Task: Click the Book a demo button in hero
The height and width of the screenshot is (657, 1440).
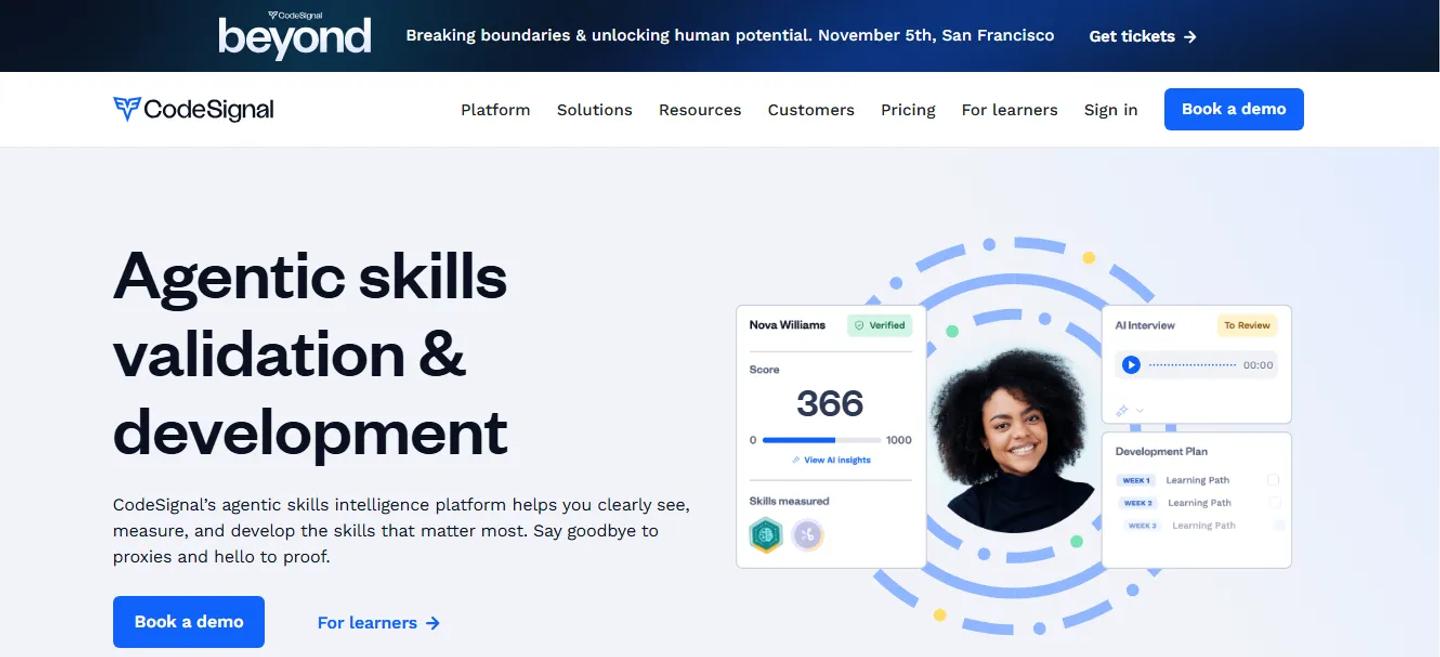Action: point(189,622)
